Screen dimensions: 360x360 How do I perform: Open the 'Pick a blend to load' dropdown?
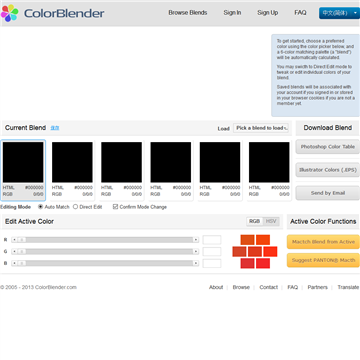(261, 128)
